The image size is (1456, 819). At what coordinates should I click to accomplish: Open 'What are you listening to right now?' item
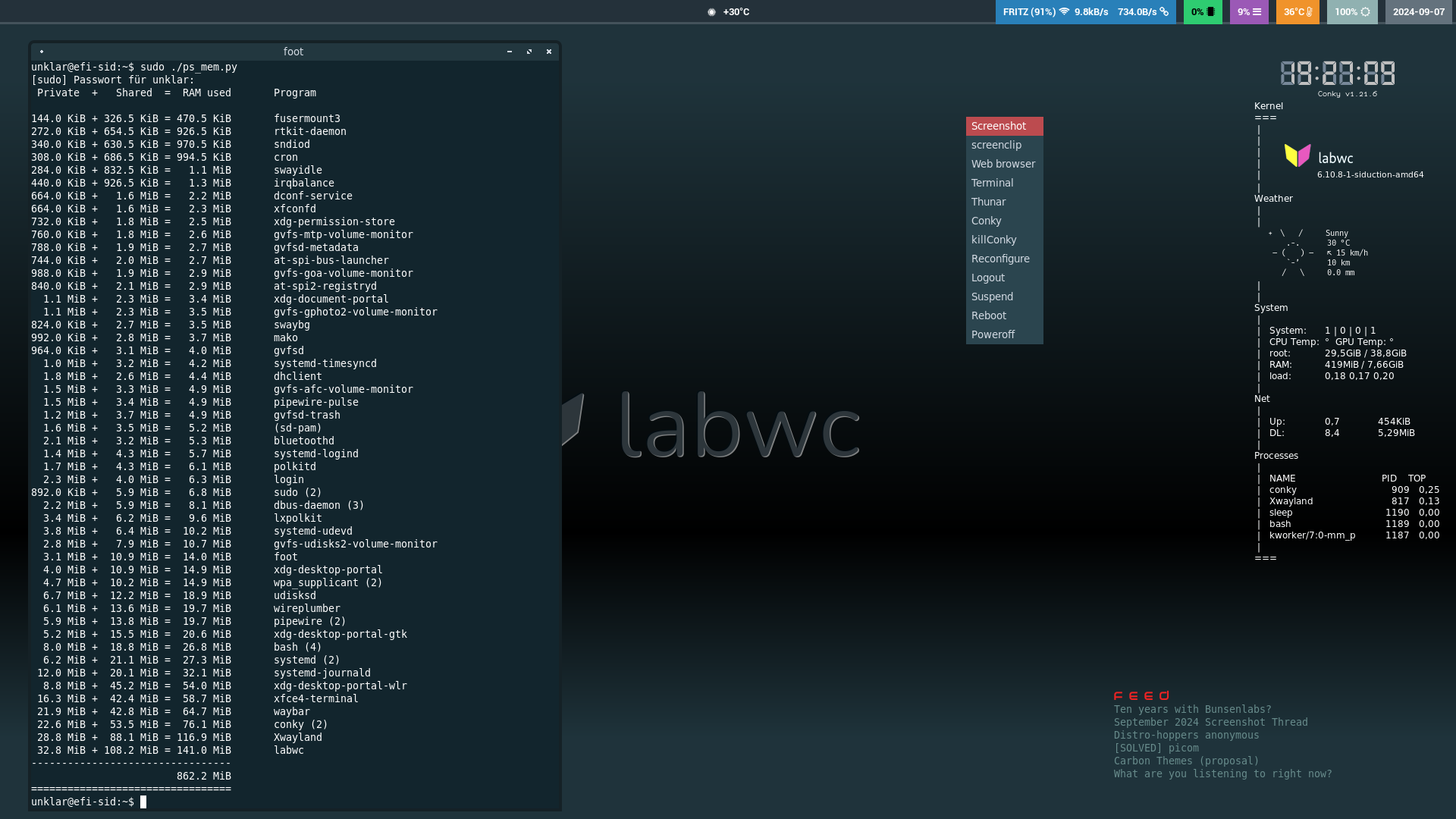click(x=1222, y=774)
